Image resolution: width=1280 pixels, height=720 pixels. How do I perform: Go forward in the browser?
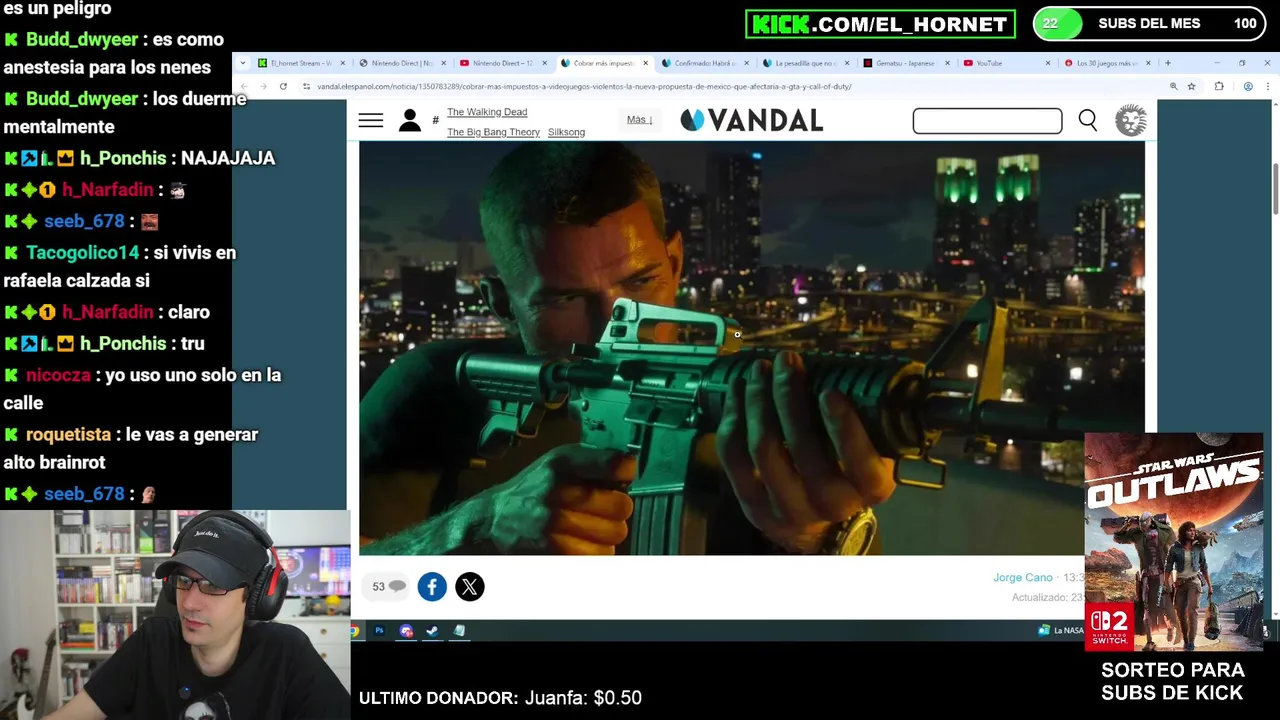click(263, 86)
